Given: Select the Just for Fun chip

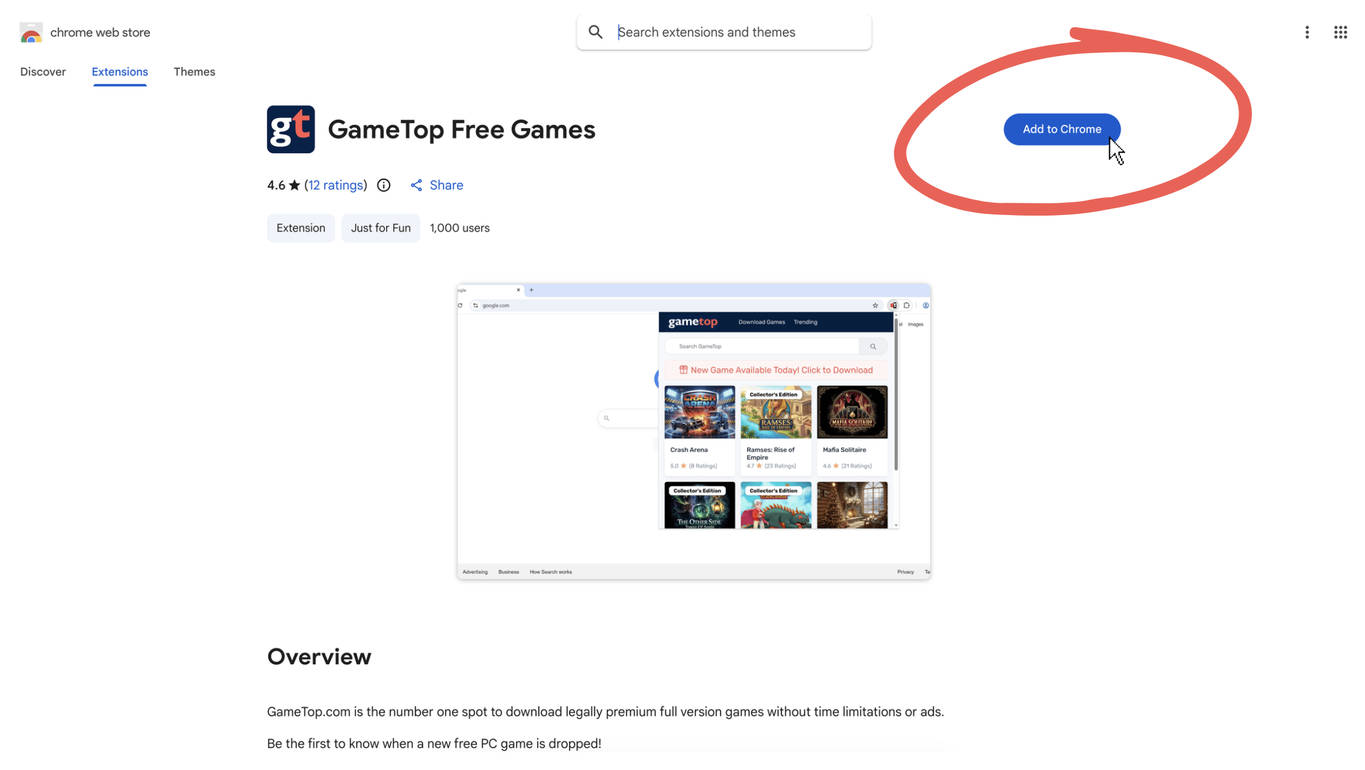Looking at the screenshot, I should [381, 228].
